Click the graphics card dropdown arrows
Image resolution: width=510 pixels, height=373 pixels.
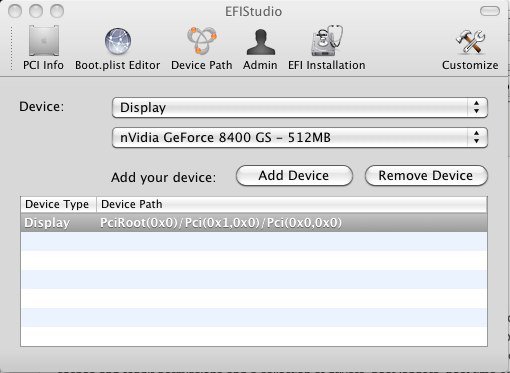[x=476, y=137]
